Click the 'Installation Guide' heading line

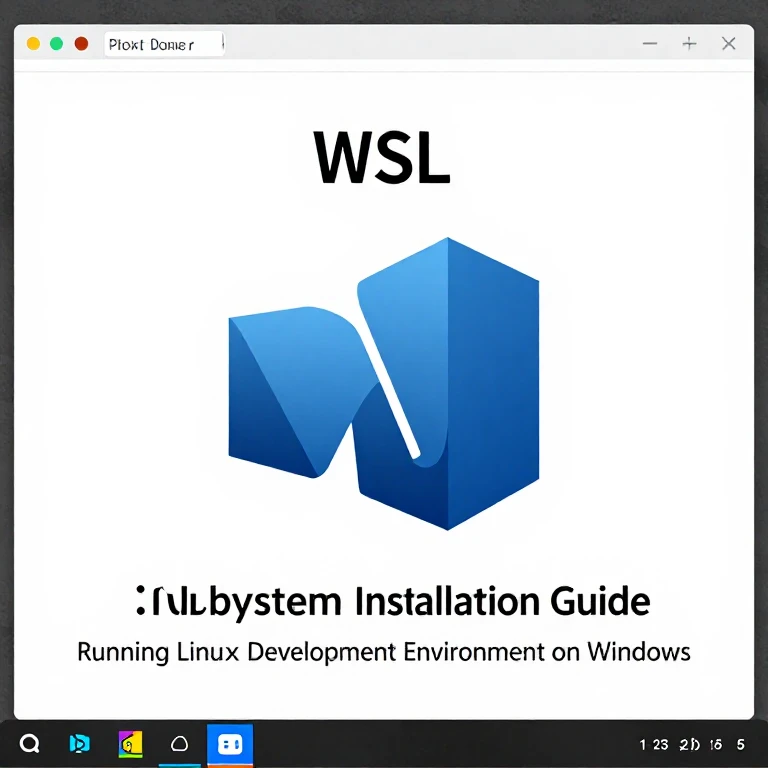[392, 602]
